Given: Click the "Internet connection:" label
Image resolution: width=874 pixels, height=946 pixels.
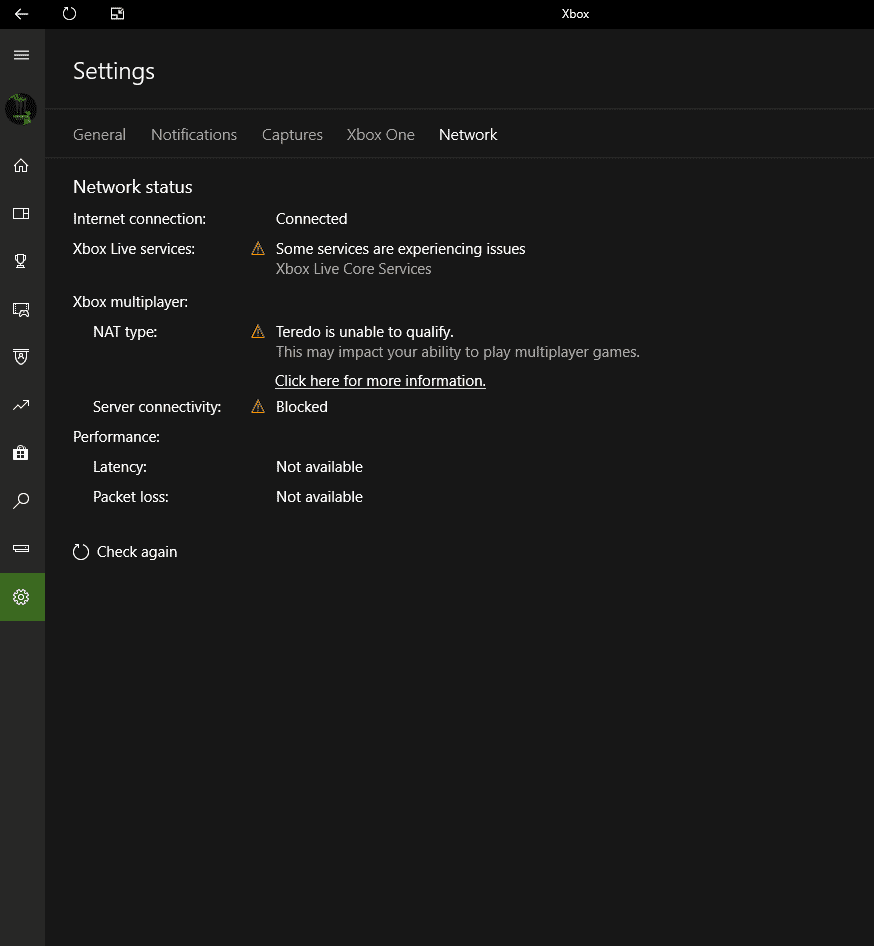Looking at the screenshot, I should click(x=139, y=218).
